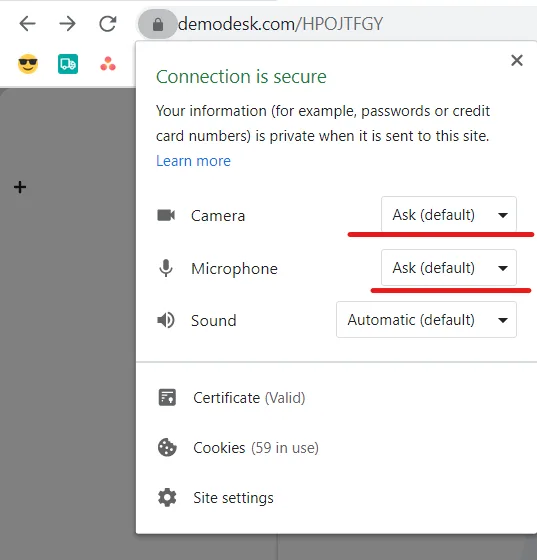This screenshot has width=537, height=560.
Task: Click the camera icon in permissions
Action: tap(166, 215)
